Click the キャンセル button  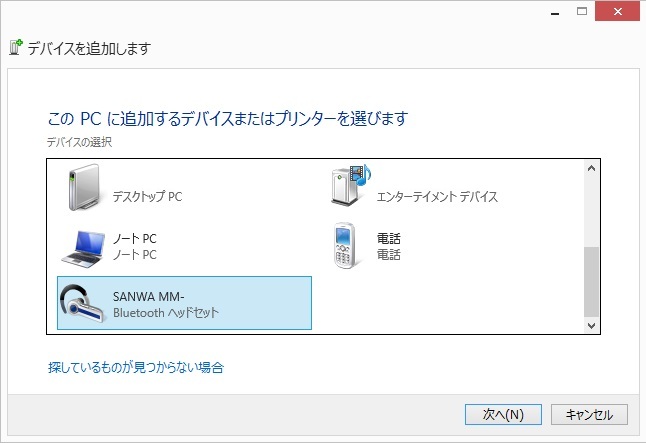[589, 414]
